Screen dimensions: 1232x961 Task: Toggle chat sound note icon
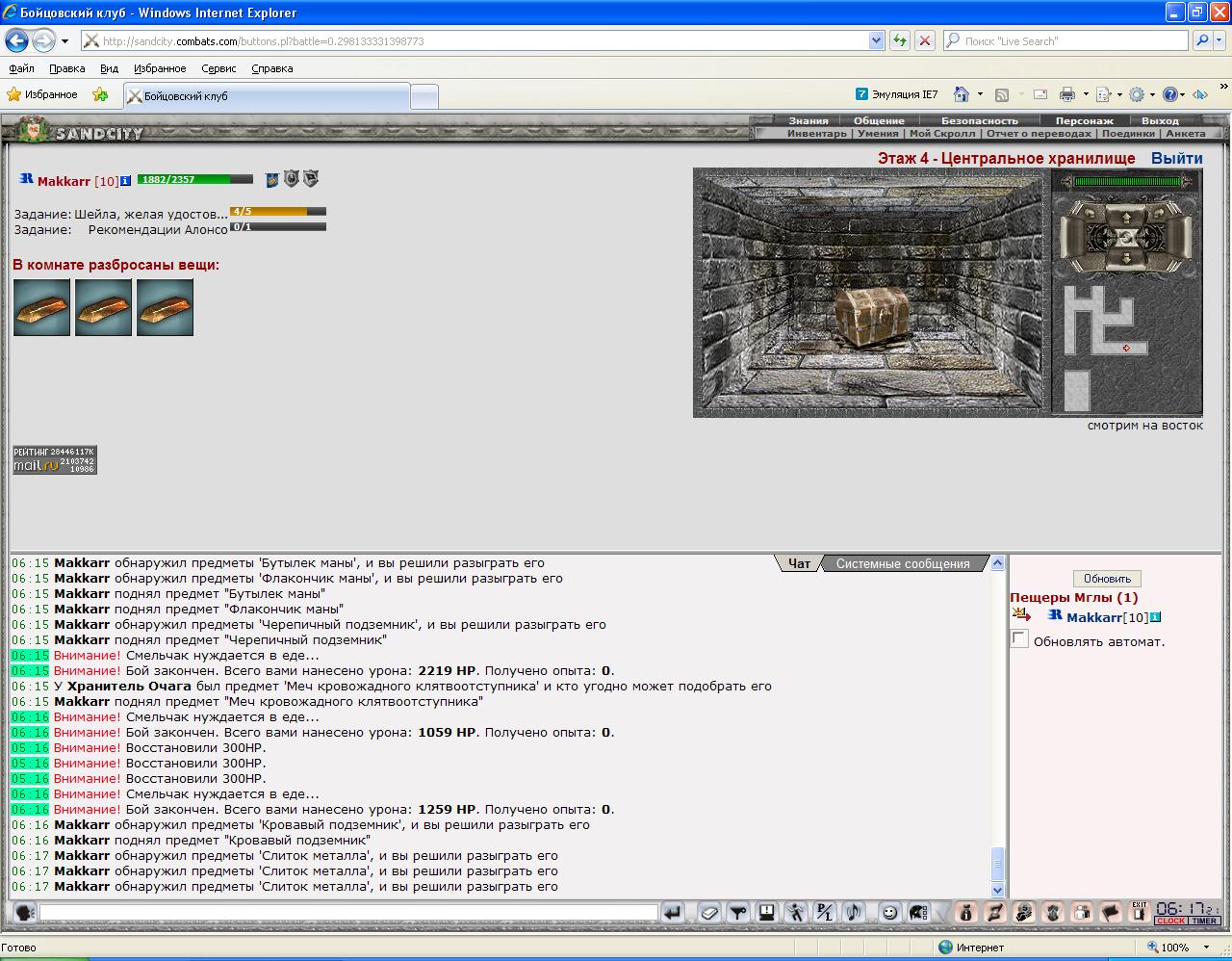854,912
